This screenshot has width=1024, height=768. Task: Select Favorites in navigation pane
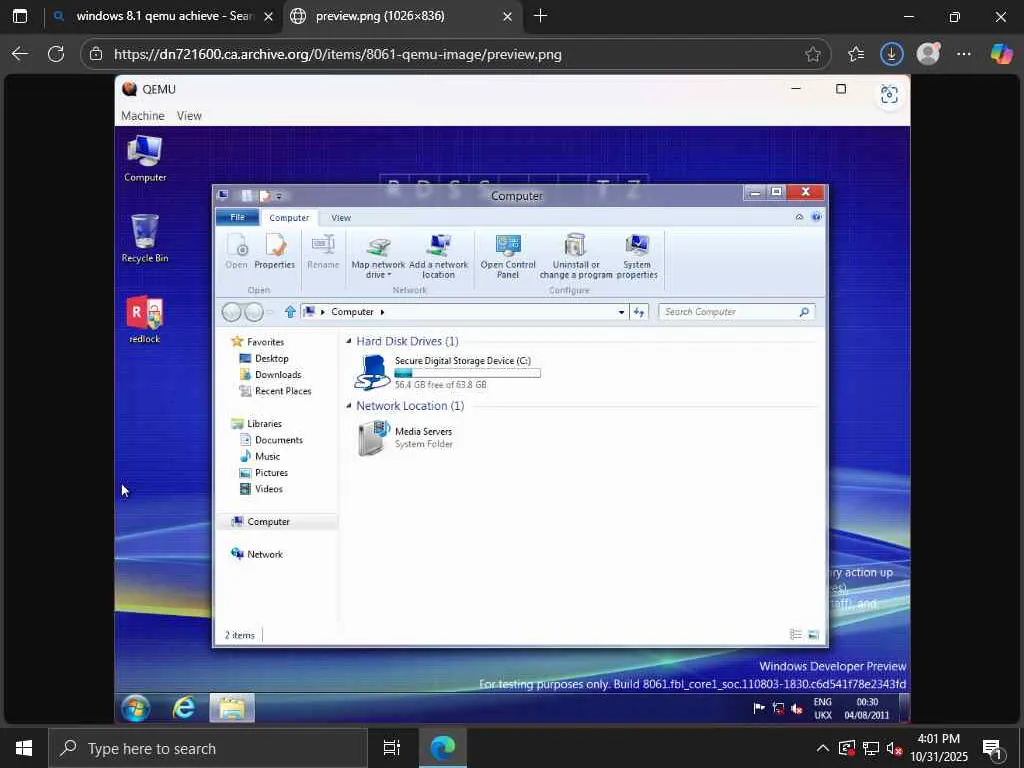pyautogui.click(x=265, y=342)
